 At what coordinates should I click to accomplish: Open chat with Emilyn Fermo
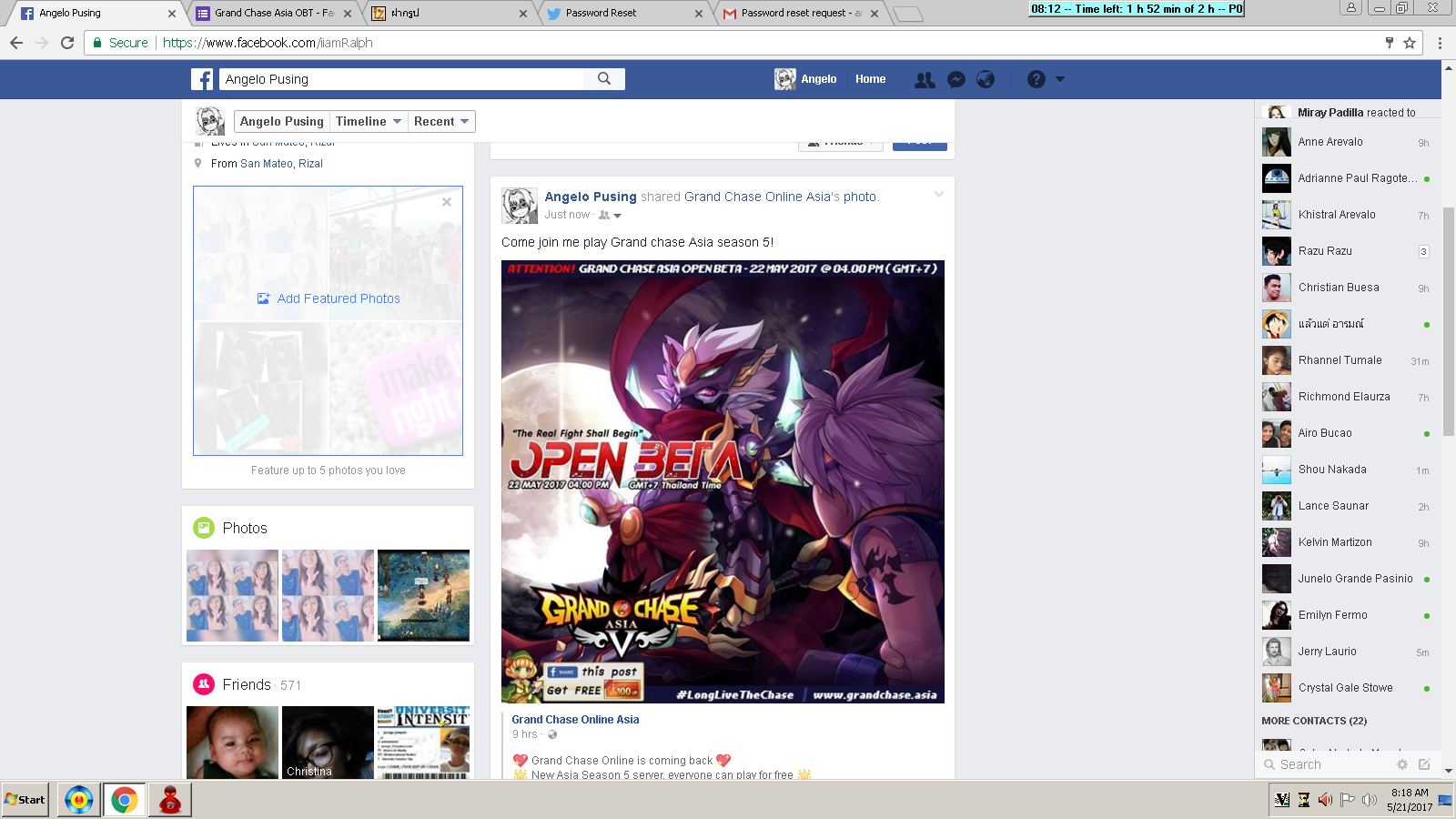coord(1347,615)
